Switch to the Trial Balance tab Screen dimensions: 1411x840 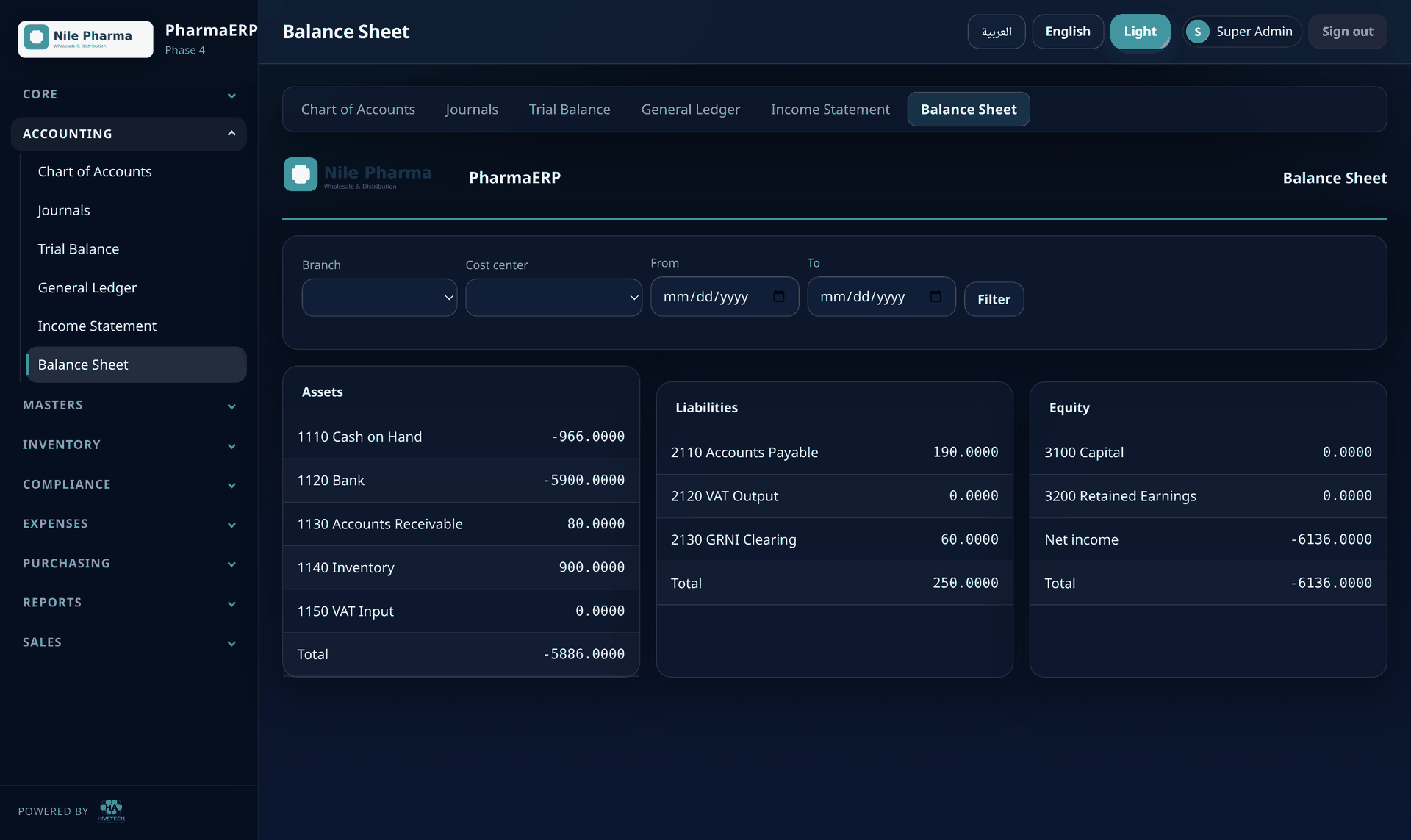(570, 109)
